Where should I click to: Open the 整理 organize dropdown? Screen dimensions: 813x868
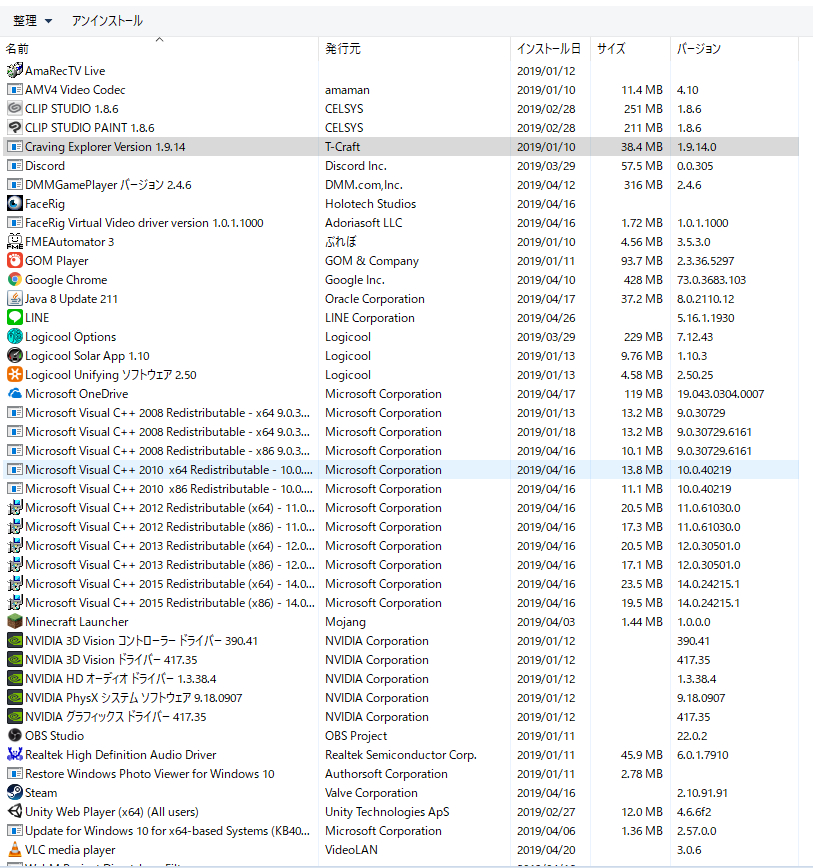click(x=32, y=21)
